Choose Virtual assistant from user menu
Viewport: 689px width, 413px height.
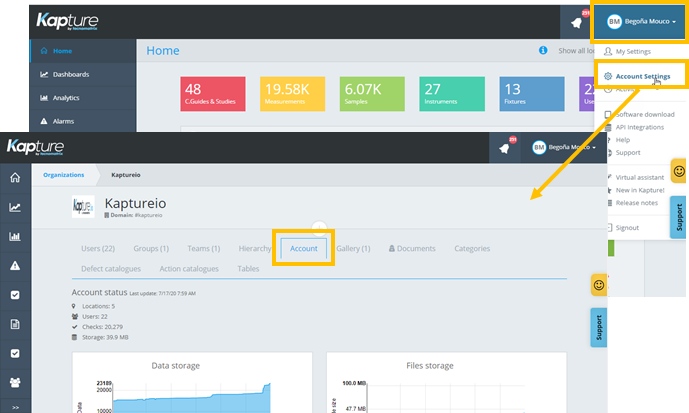click(x=639, y=177)
